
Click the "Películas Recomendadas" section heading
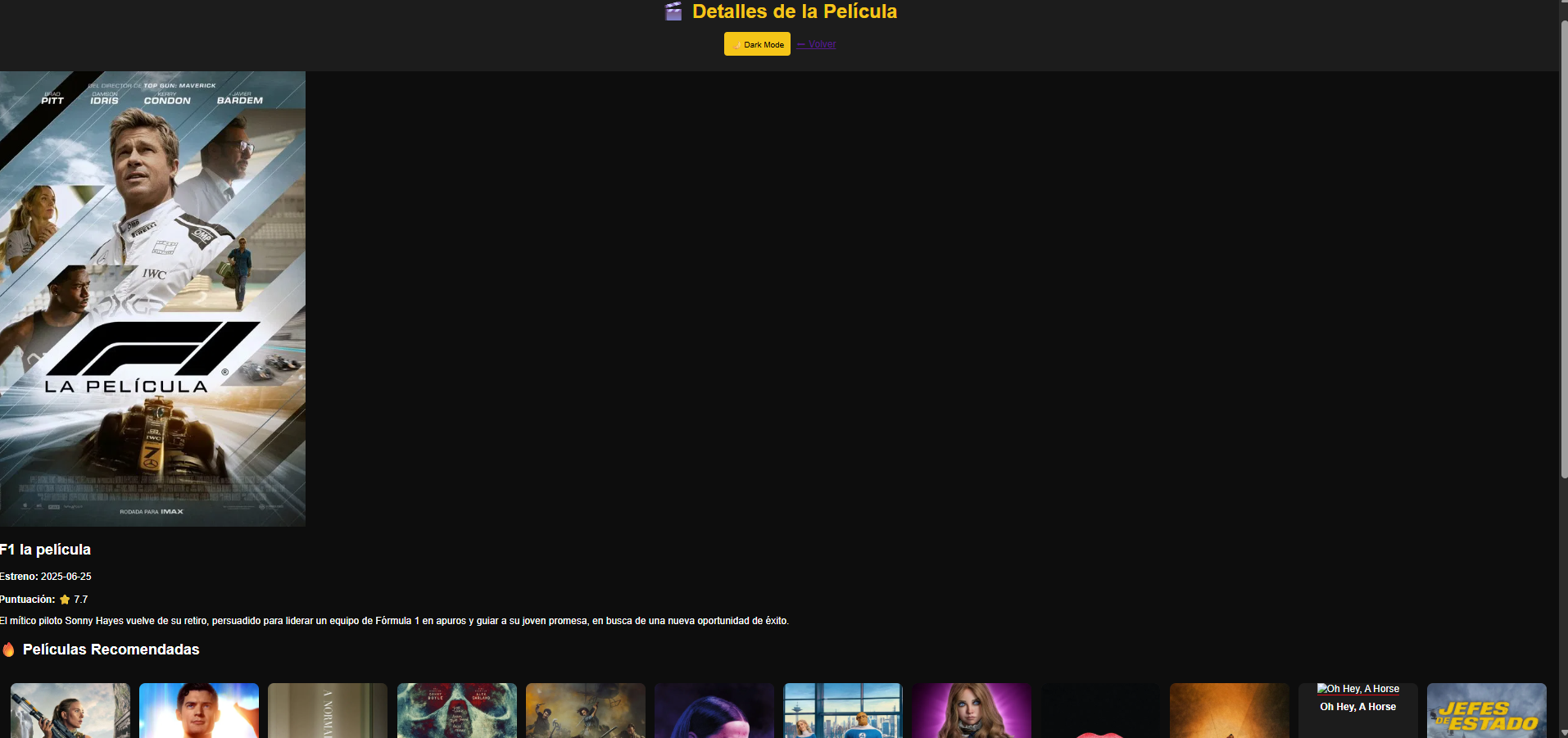pos(111,650)
